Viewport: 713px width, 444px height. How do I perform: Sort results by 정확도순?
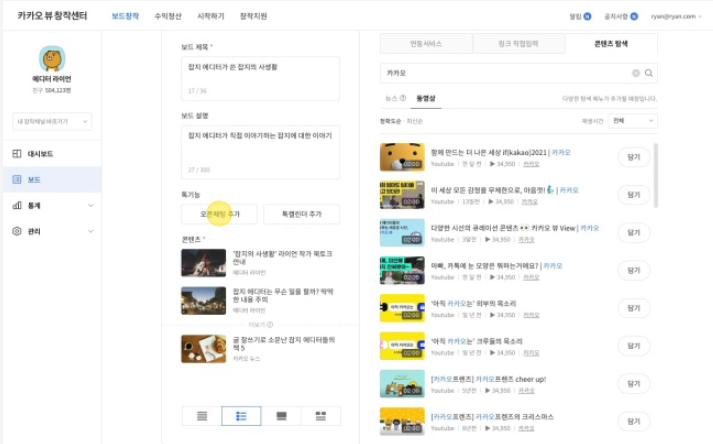point(390,121)
